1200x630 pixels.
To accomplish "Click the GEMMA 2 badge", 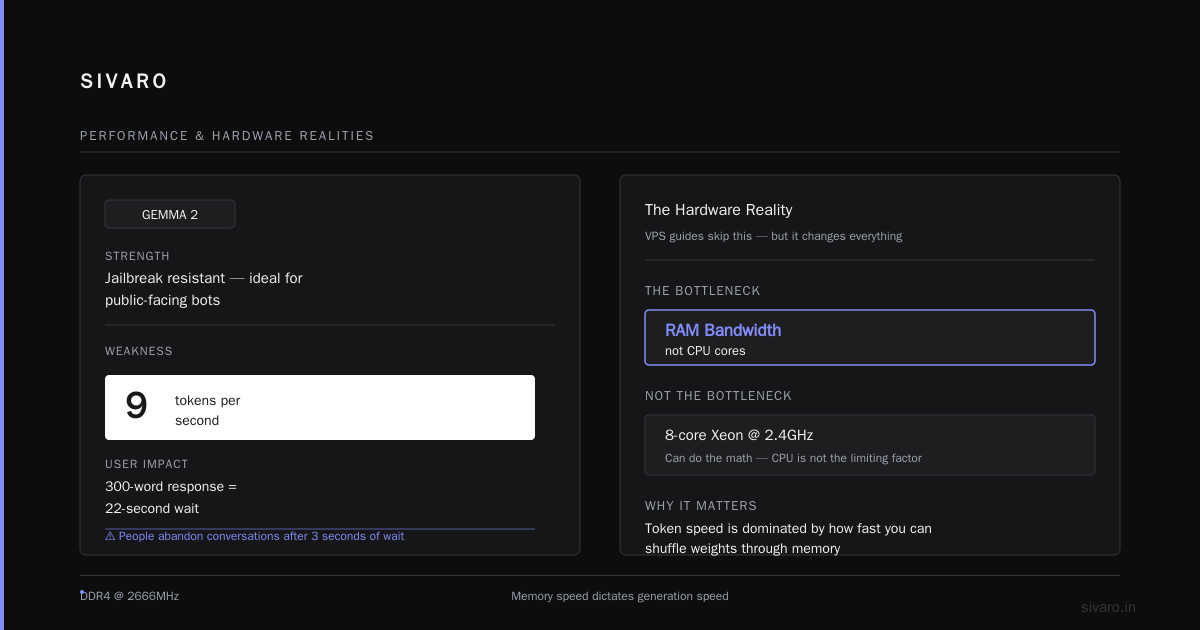I will [170, 214].
